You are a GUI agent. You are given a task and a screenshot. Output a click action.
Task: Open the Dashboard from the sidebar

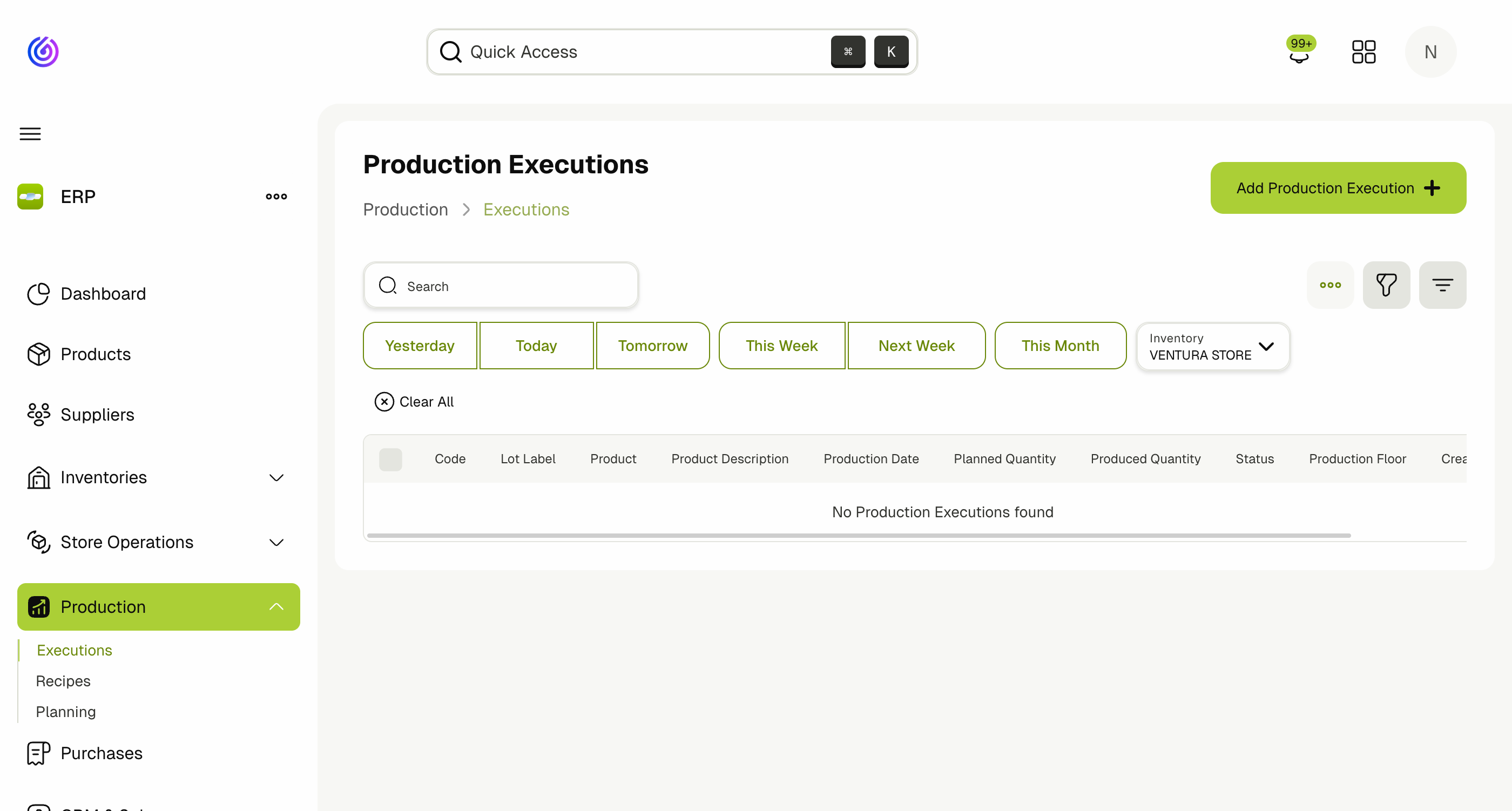pos(103,293)
